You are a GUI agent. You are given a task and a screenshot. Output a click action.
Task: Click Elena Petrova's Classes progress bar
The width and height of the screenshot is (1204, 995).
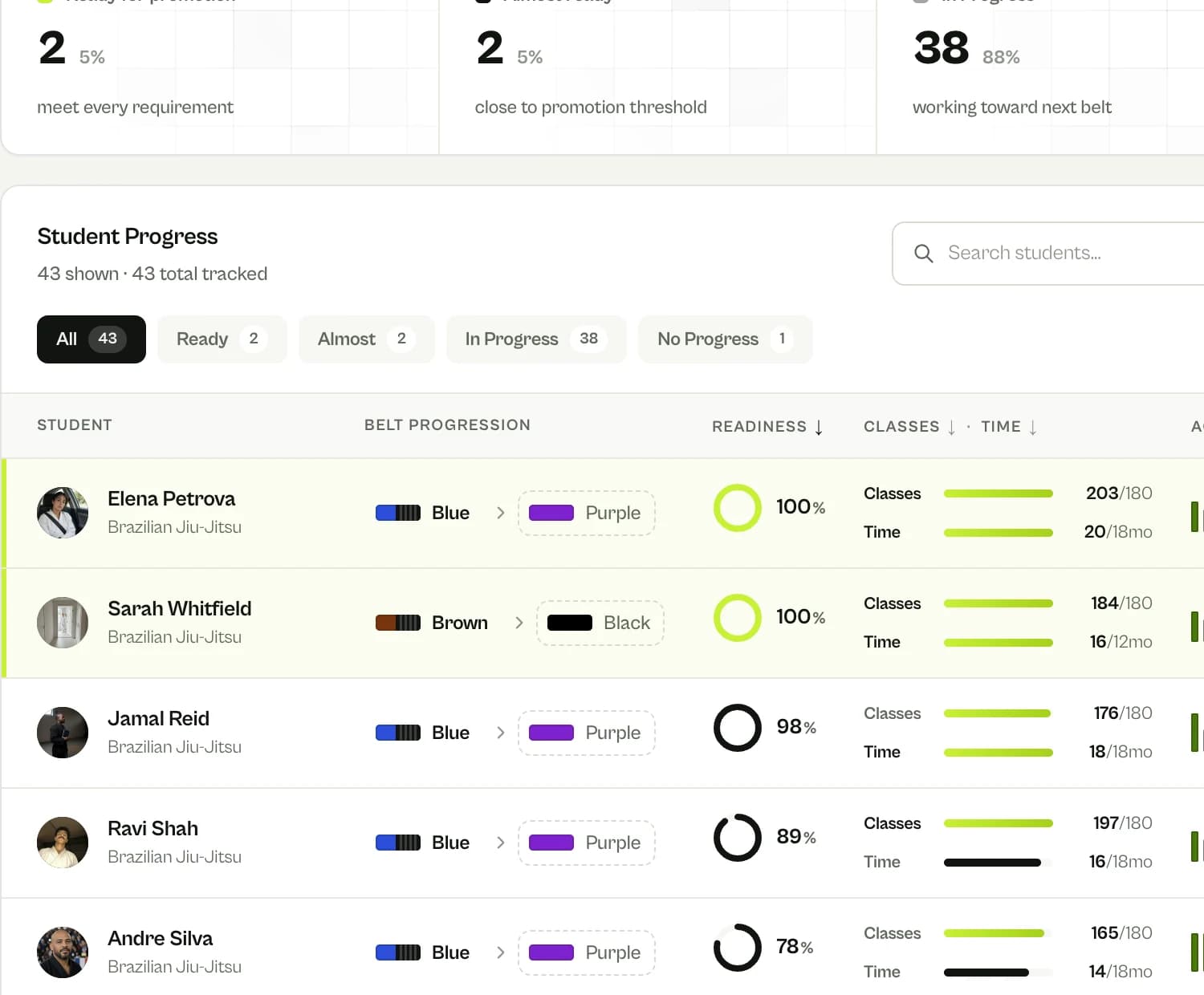(x=999, y=493)
